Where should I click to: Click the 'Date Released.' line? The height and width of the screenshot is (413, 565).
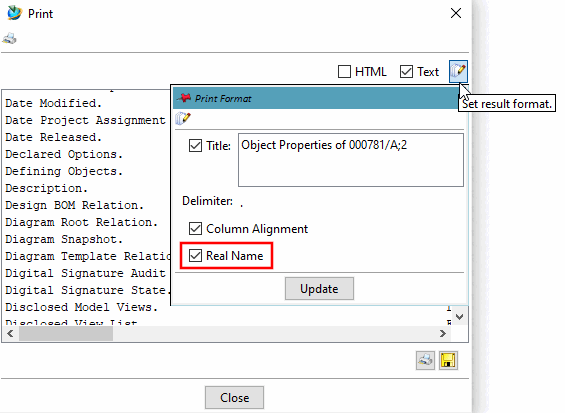point(53,137)
